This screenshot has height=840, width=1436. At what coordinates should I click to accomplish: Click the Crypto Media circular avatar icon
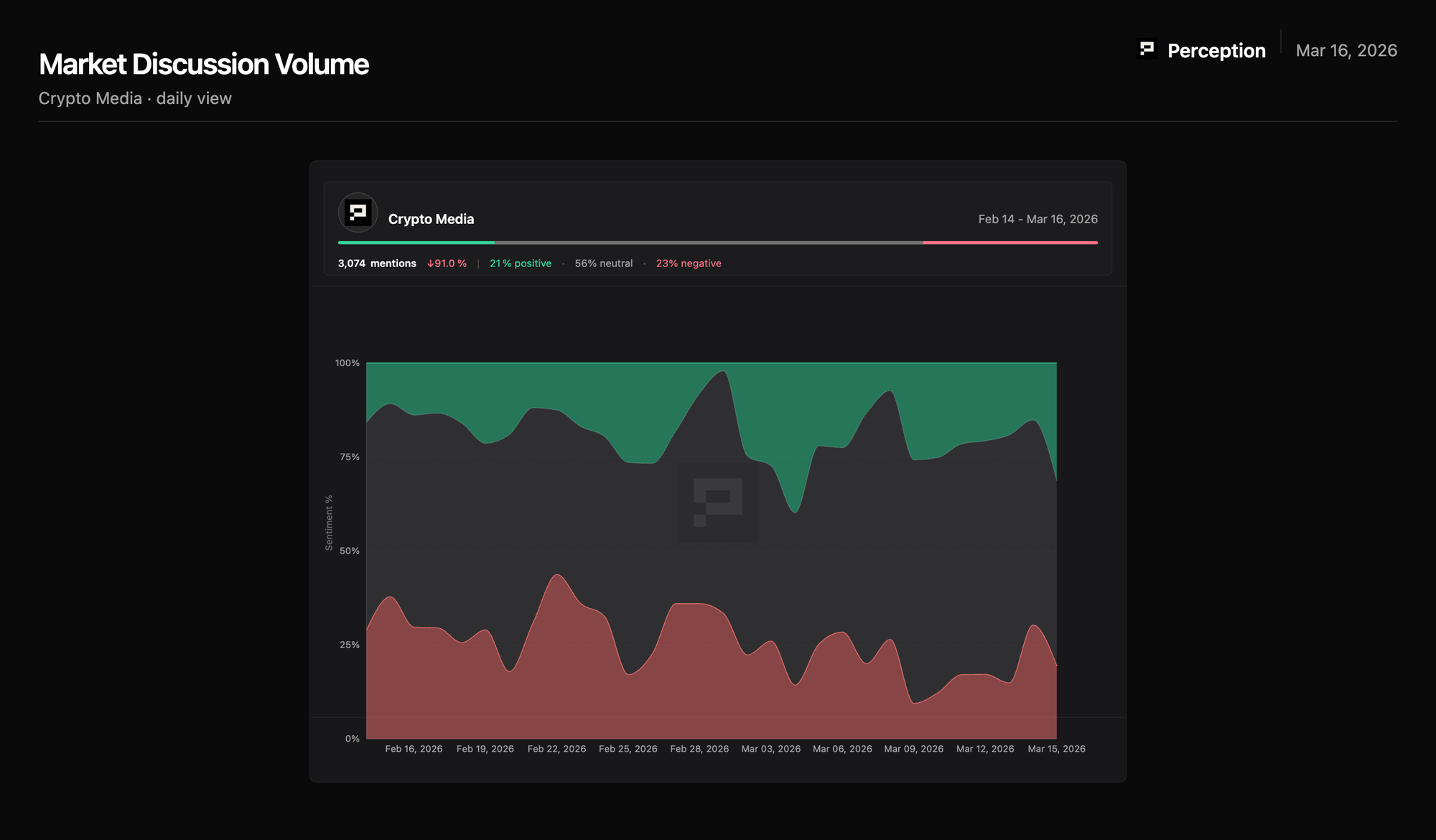click(x=358, y=213)
